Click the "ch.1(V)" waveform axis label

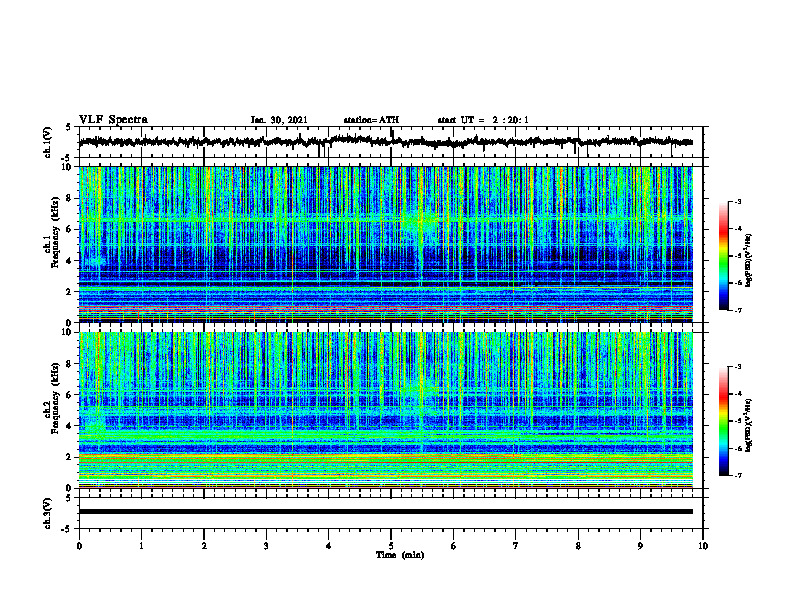(48, 142)
